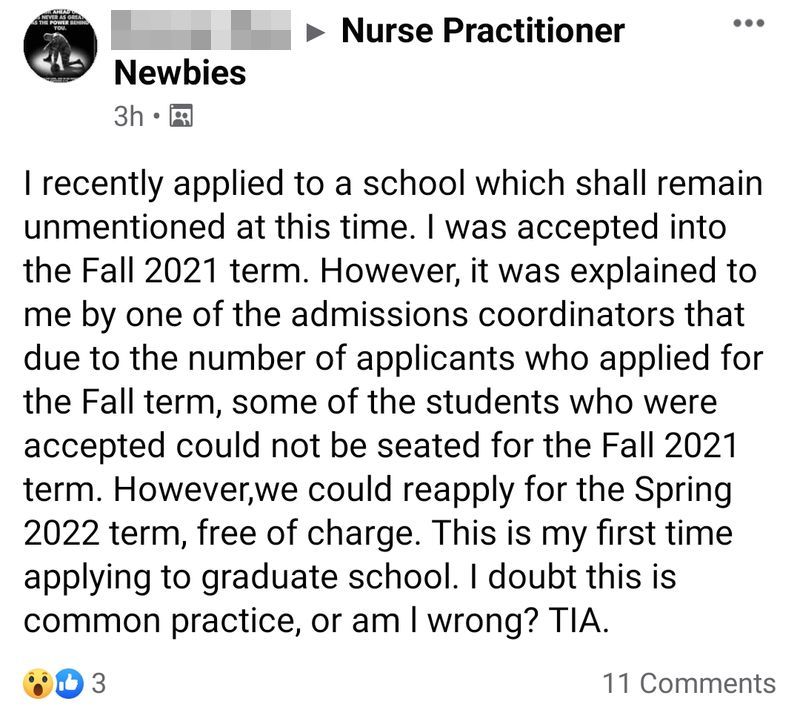Screen dimensions: 800x707
Task: Click 'applying to graduate school' text
Action: (238, 579)
